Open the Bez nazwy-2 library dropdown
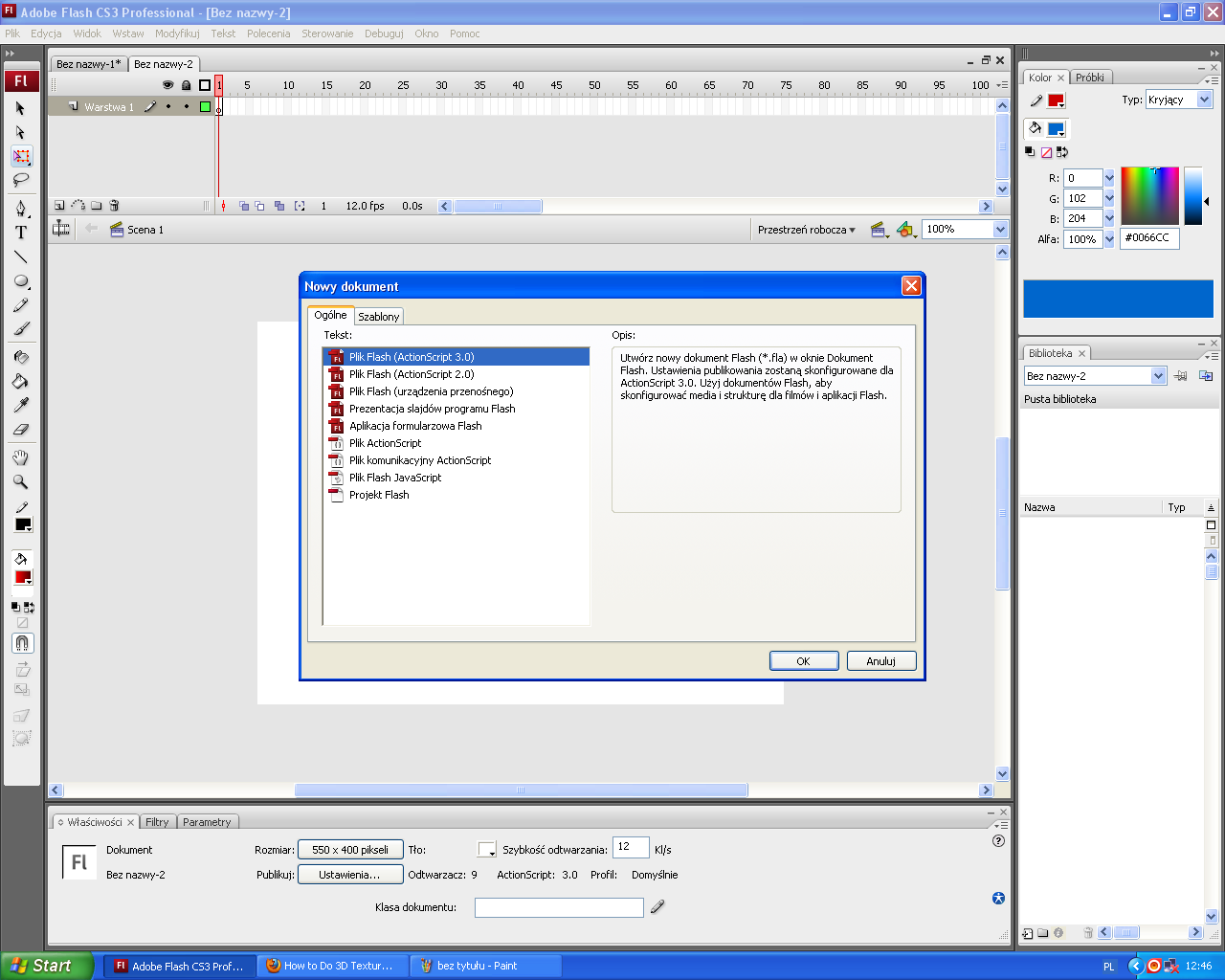 [1159, 376]
